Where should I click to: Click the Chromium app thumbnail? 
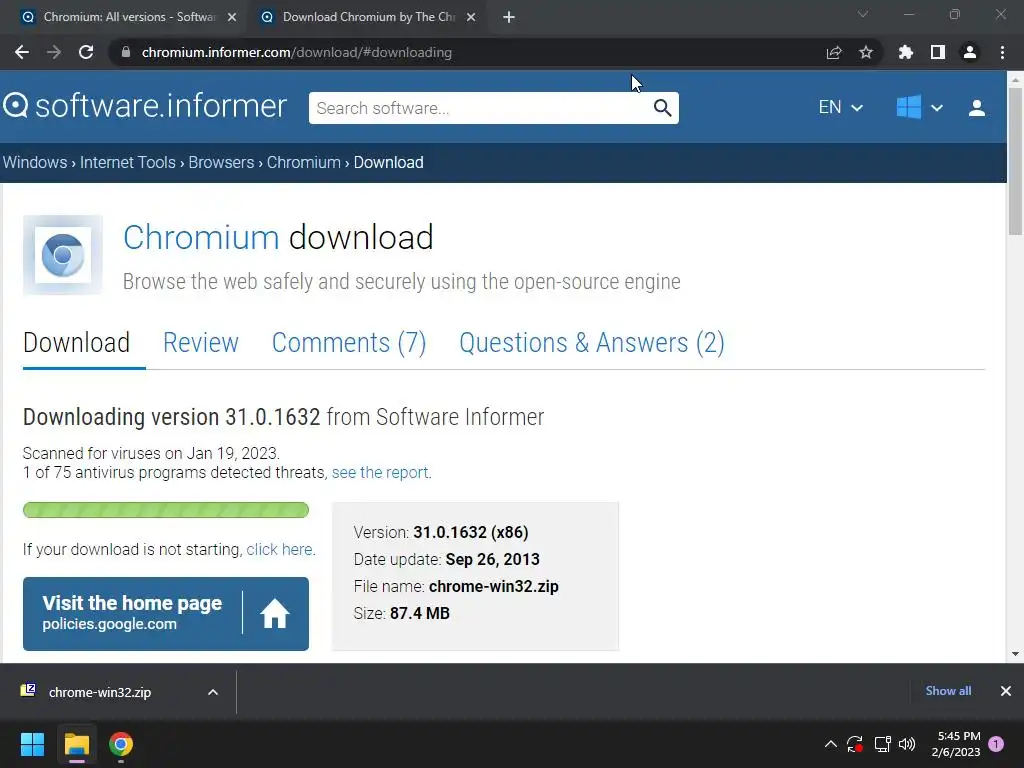tap(63, 255)
